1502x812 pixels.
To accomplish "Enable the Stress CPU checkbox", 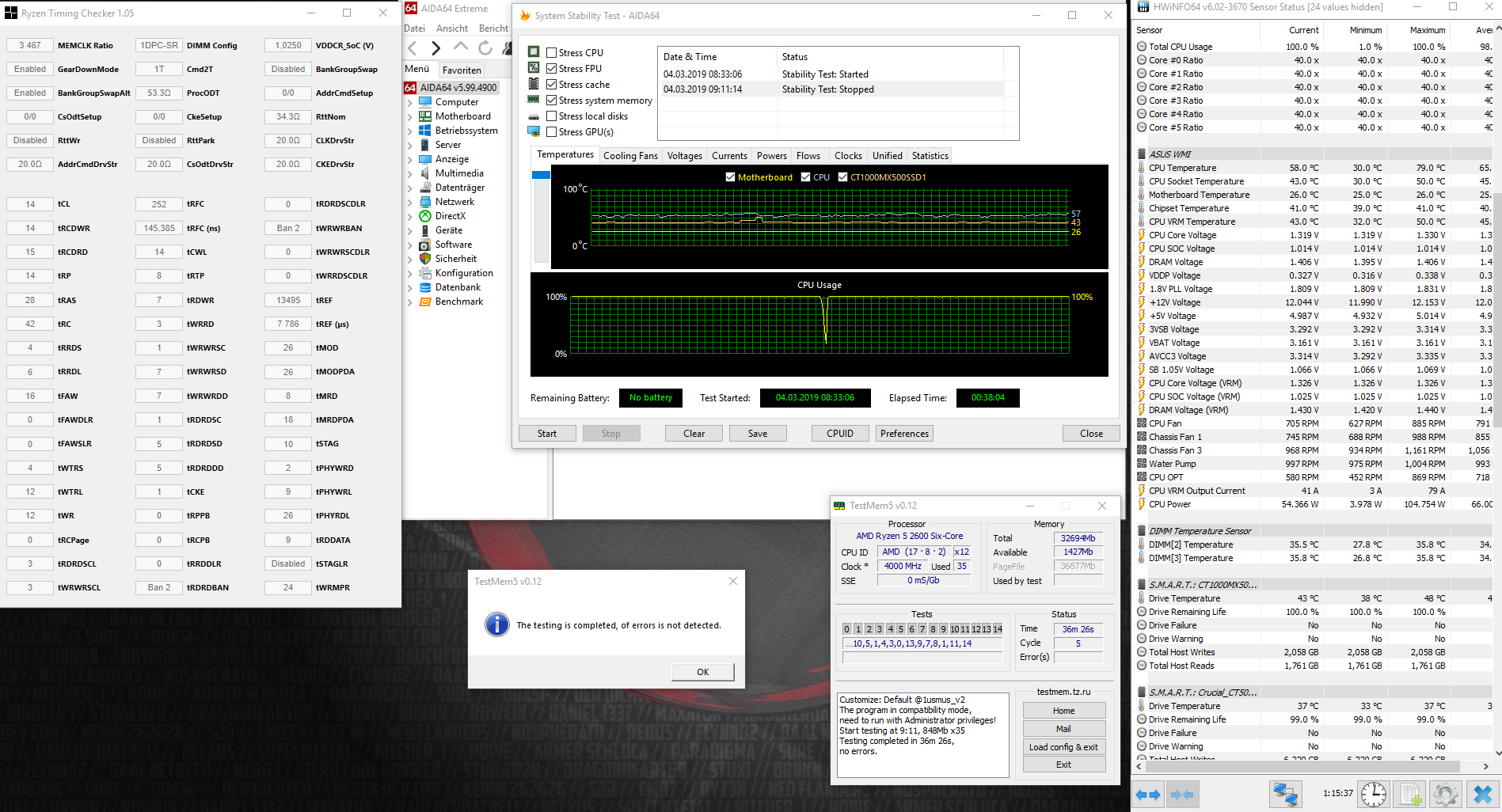I will tap(551, 53).
